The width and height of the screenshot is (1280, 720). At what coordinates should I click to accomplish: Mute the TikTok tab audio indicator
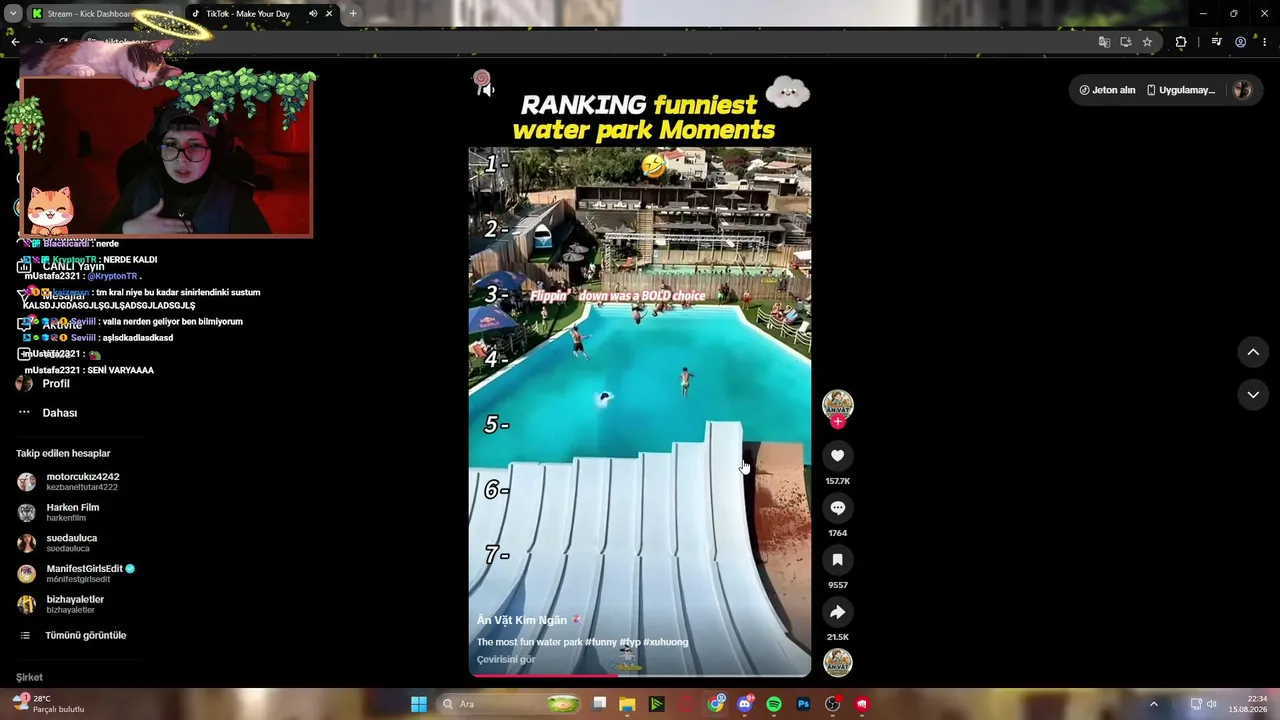tap(313, 14)
